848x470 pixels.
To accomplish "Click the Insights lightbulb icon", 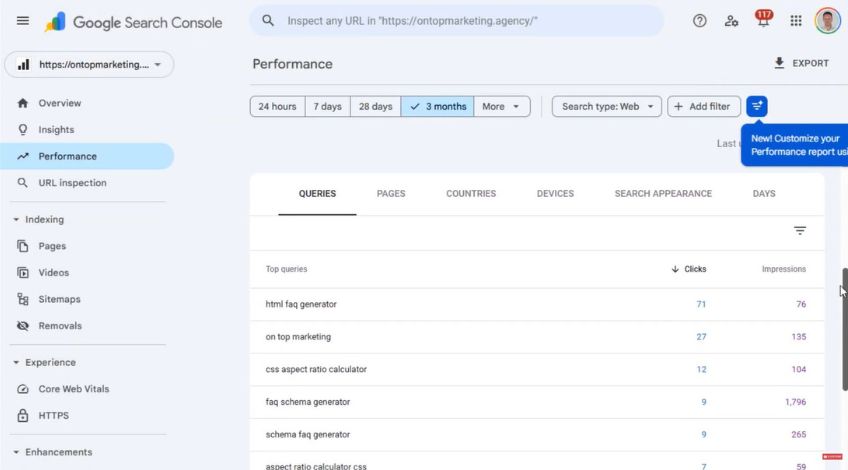I will coord(23,130).
